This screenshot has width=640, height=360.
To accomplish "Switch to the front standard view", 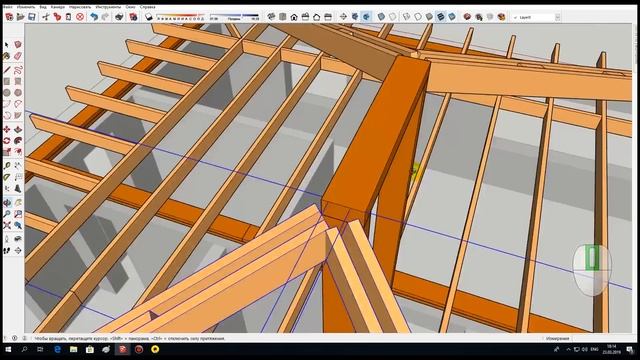I will pyautogui.click(x=294, y=17).
